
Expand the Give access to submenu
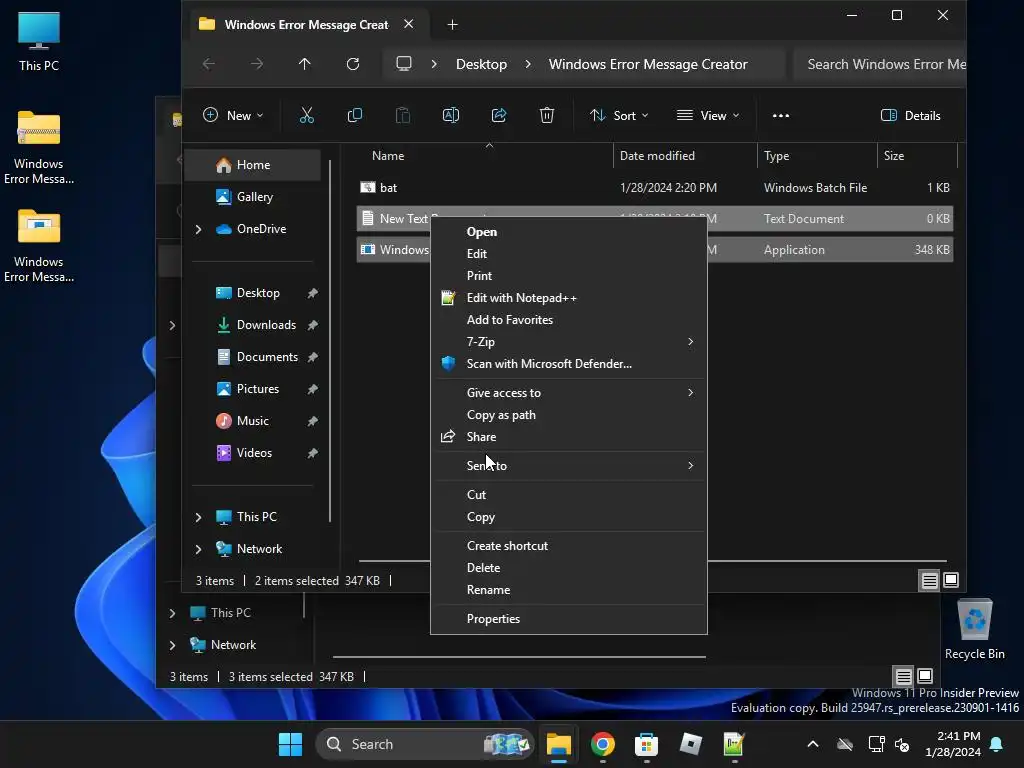tap(690, 392)
